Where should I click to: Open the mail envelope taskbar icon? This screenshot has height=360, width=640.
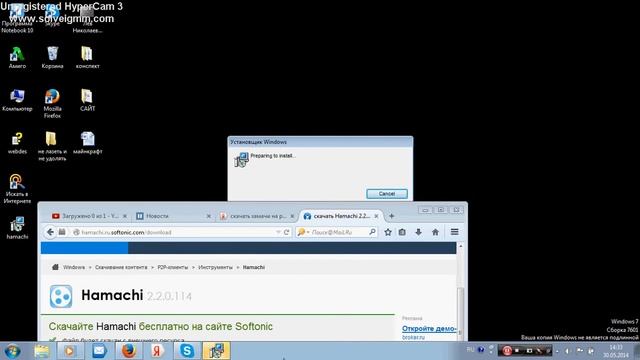coord(99,351)
